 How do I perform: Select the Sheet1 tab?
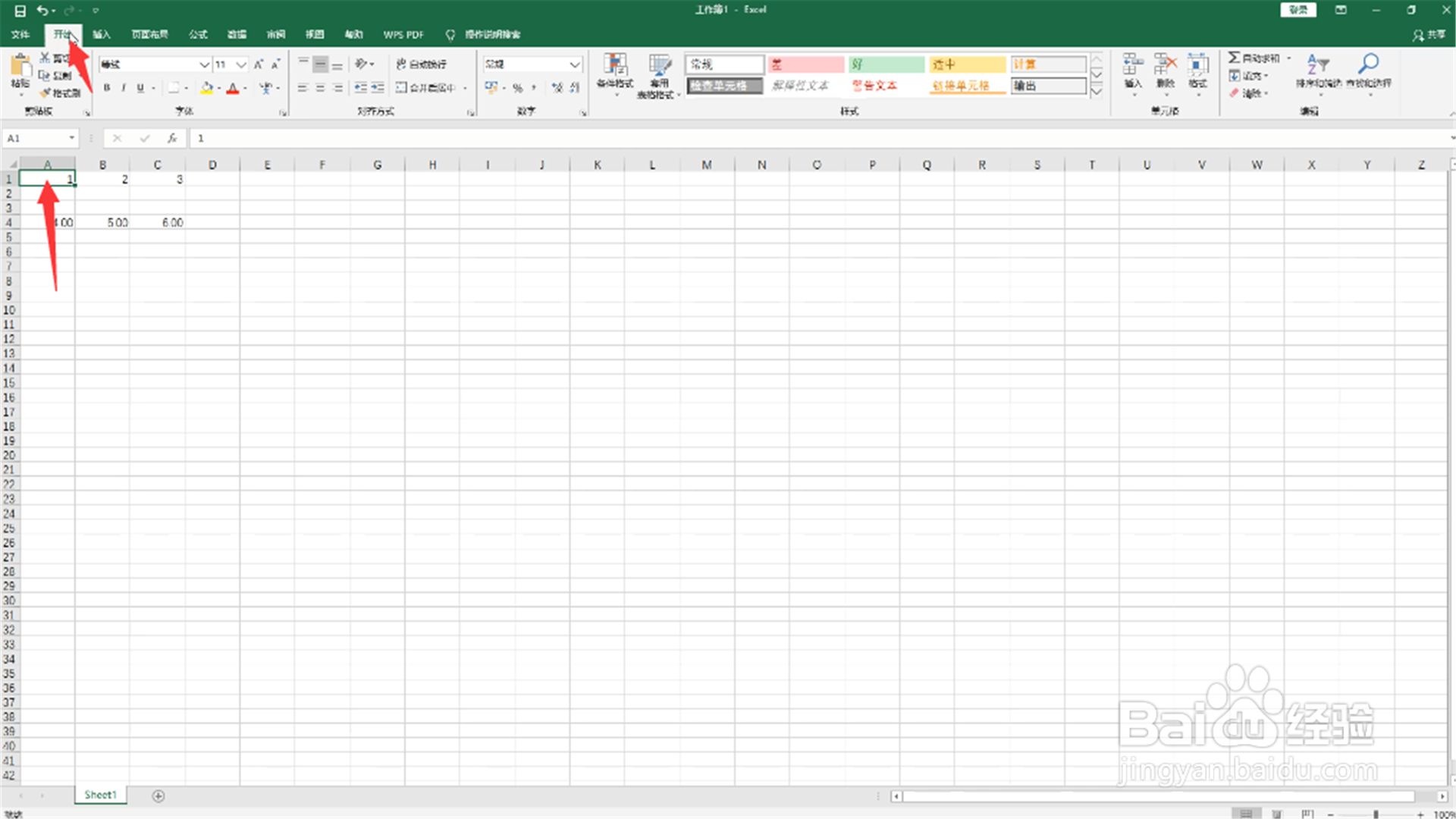101,795
